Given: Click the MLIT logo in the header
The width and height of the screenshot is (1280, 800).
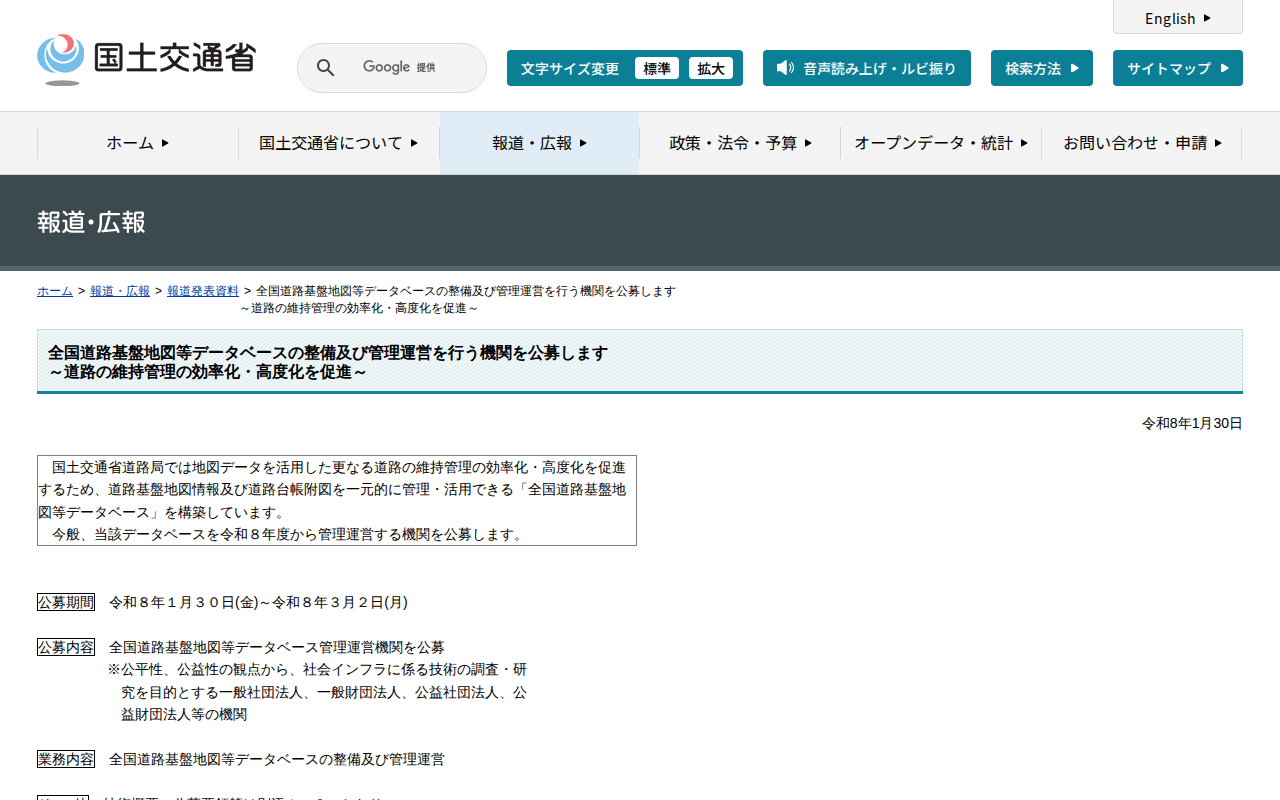Looking at the screenshot, I should [x=146, y=59].
